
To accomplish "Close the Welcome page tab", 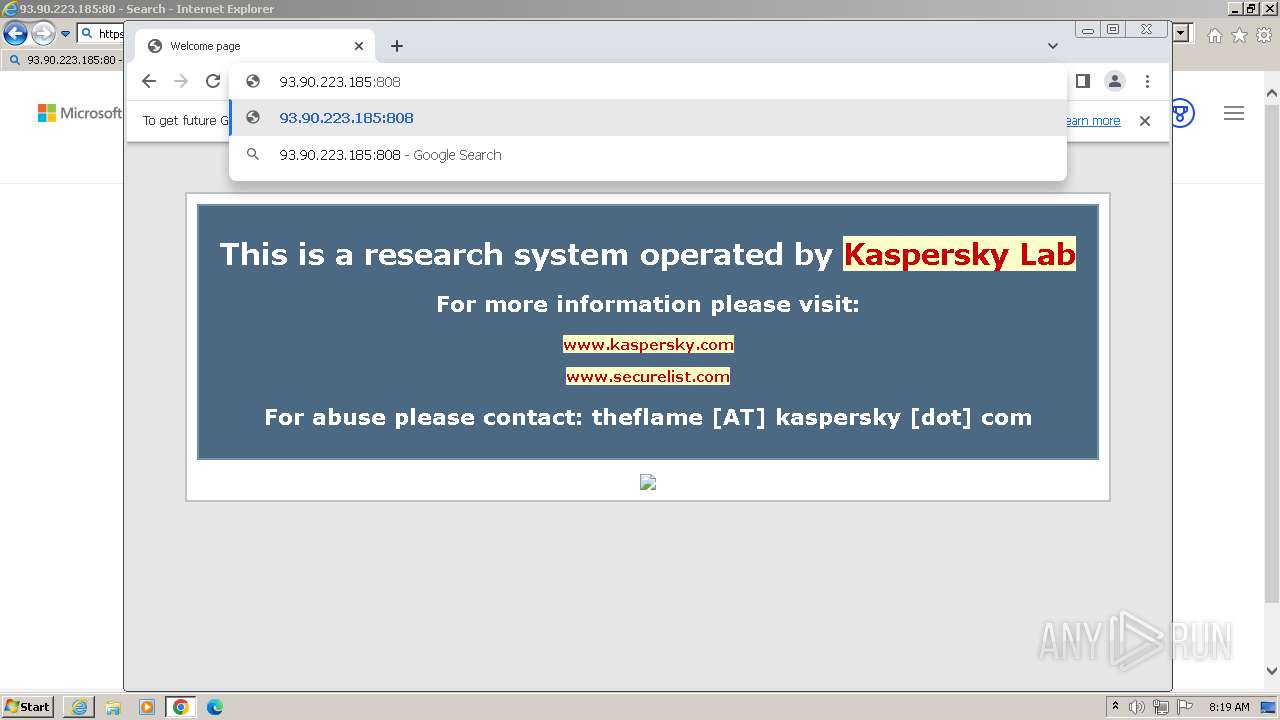I will pos(359,46).
